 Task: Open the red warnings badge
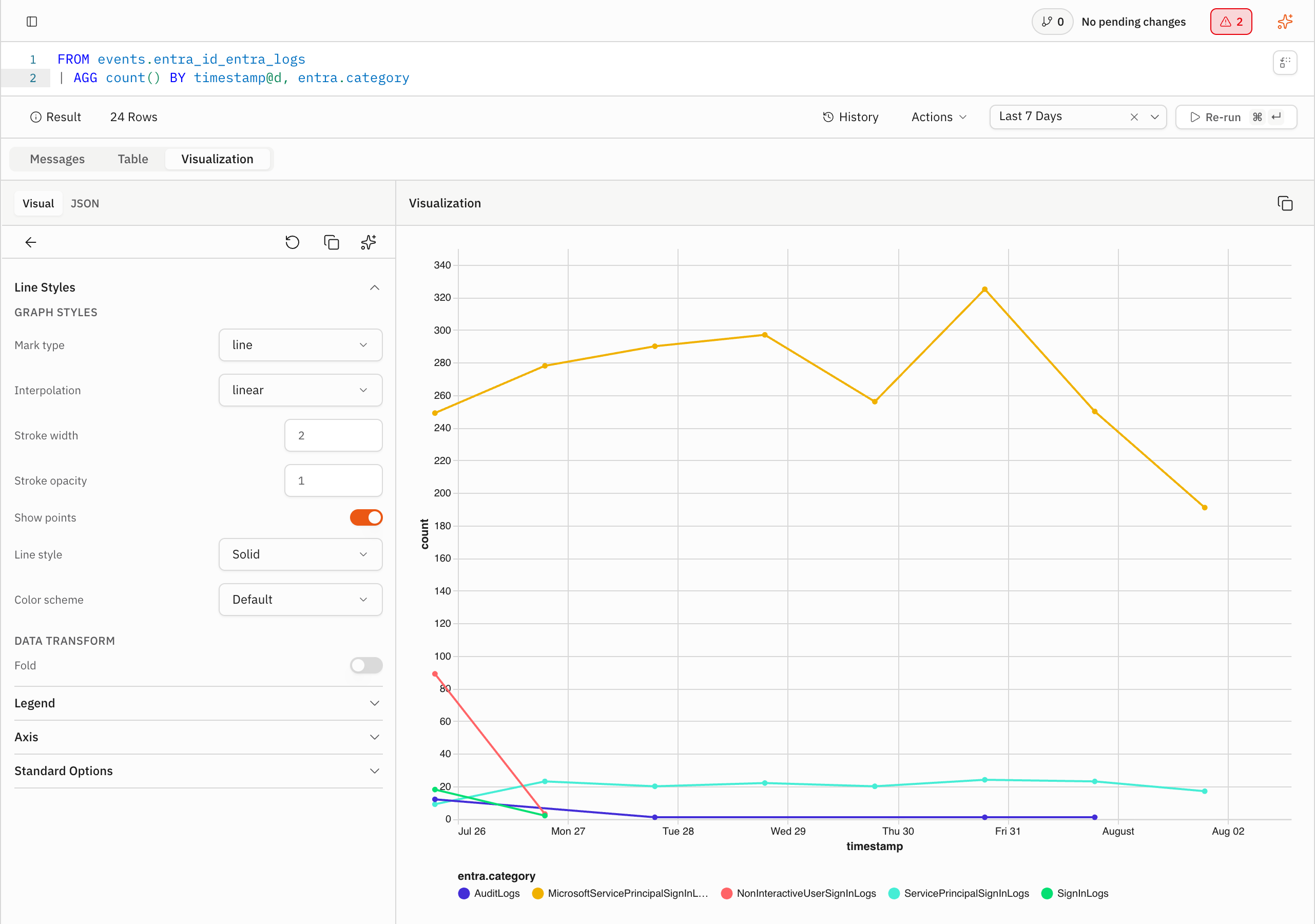(1231, 22)
